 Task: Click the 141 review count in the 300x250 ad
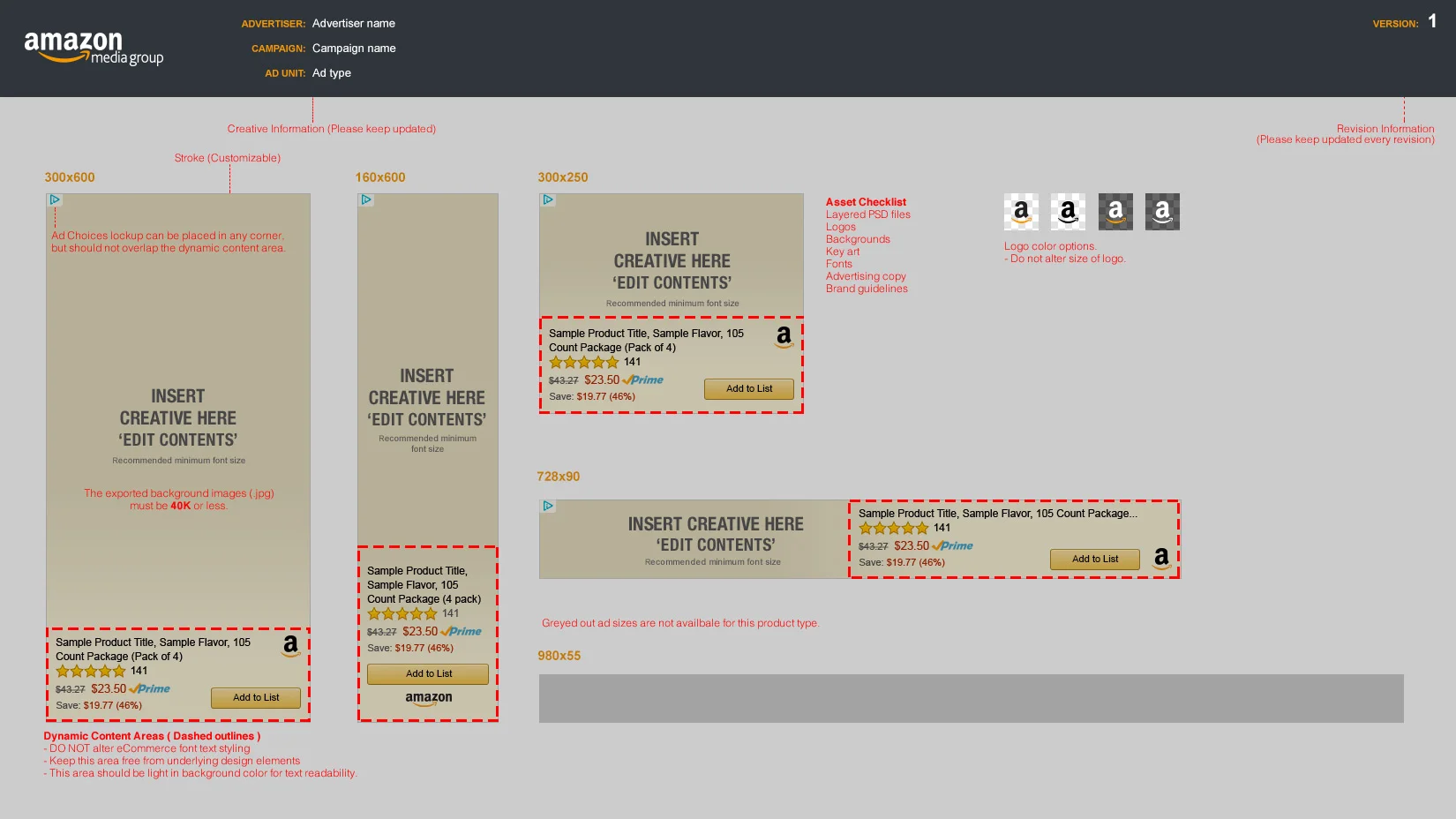coord(633,362)
